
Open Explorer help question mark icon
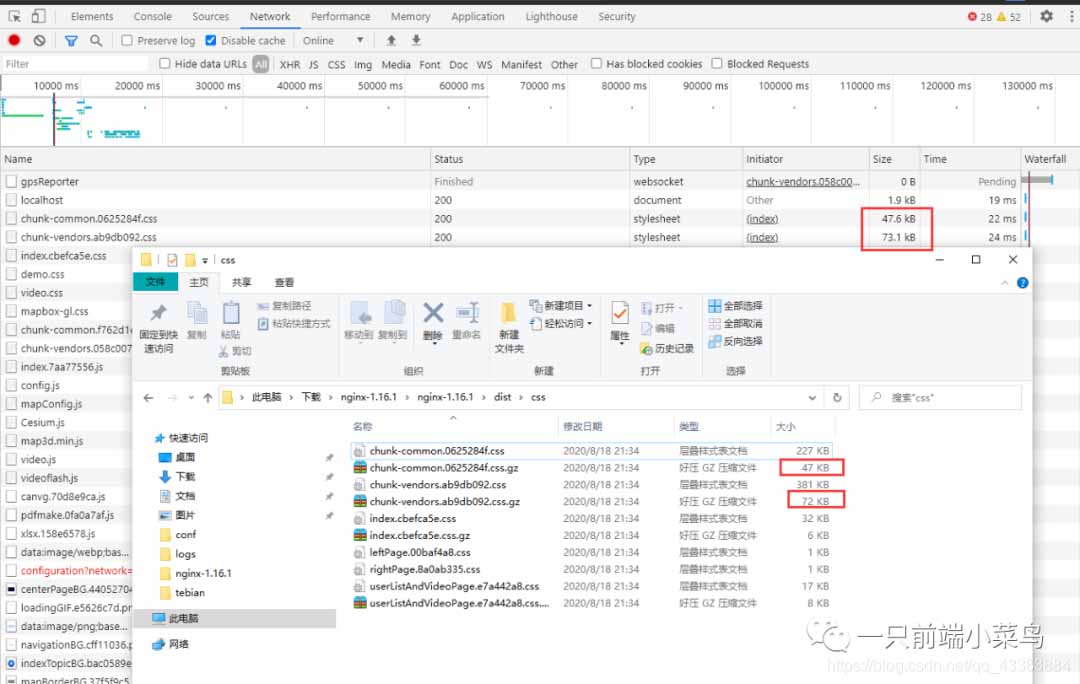pyautogui.click(x=1022, y=282)
